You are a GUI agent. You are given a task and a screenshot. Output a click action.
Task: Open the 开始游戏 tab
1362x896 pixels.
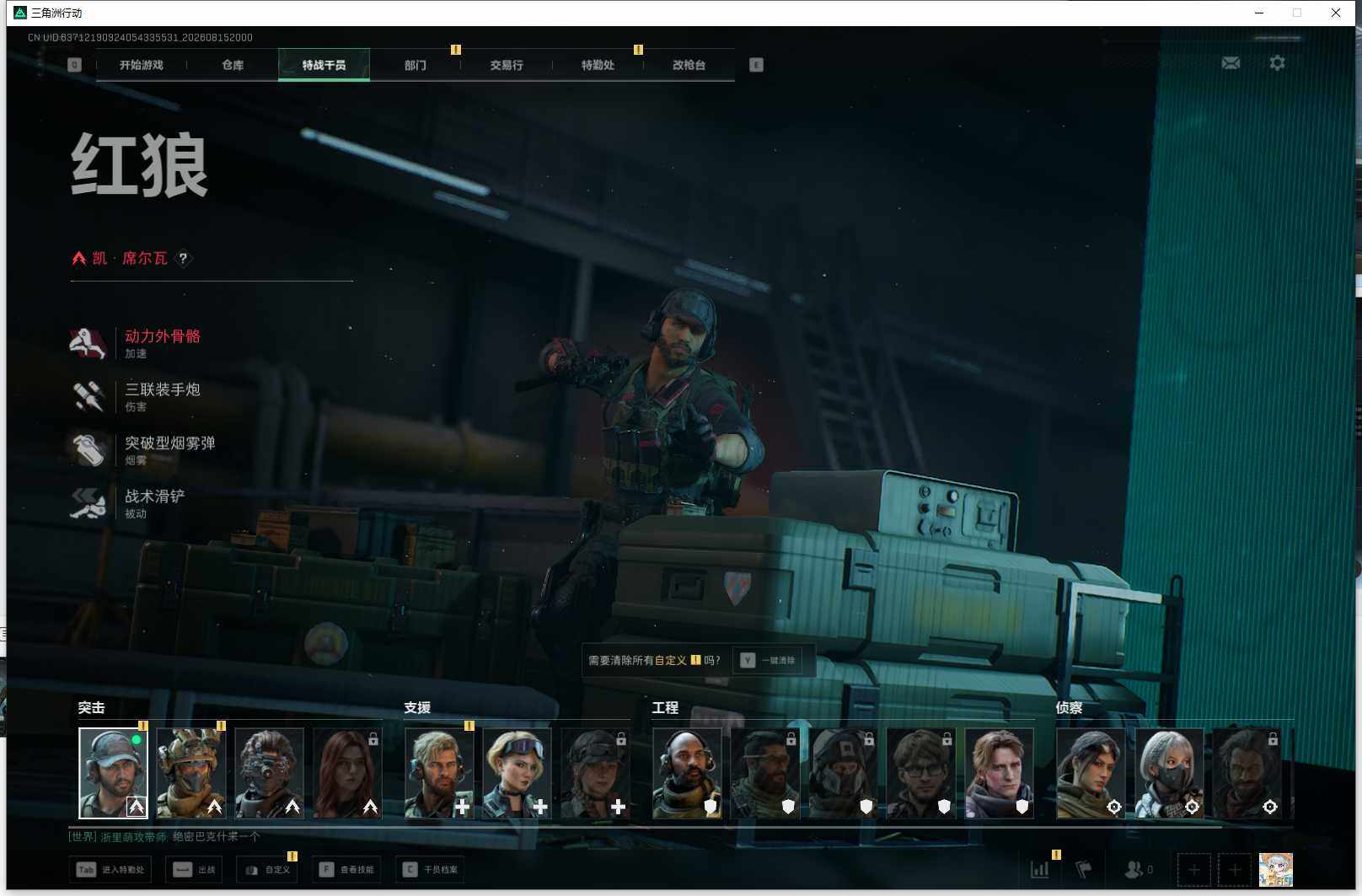coord(141,65)
